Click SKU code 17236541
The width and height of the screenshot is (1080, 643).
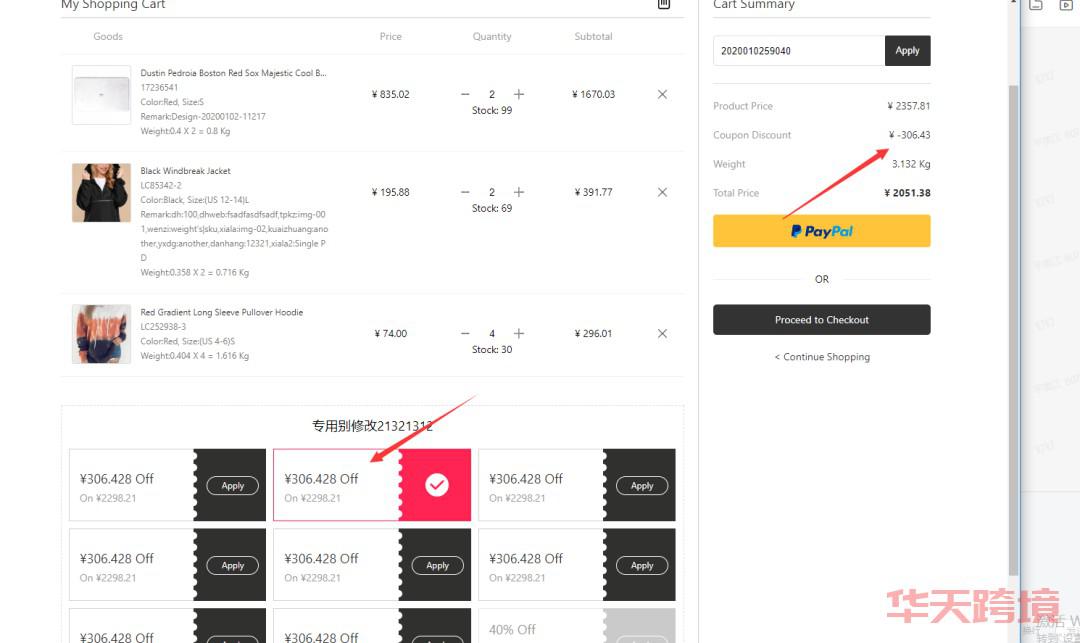coord(159,87)
